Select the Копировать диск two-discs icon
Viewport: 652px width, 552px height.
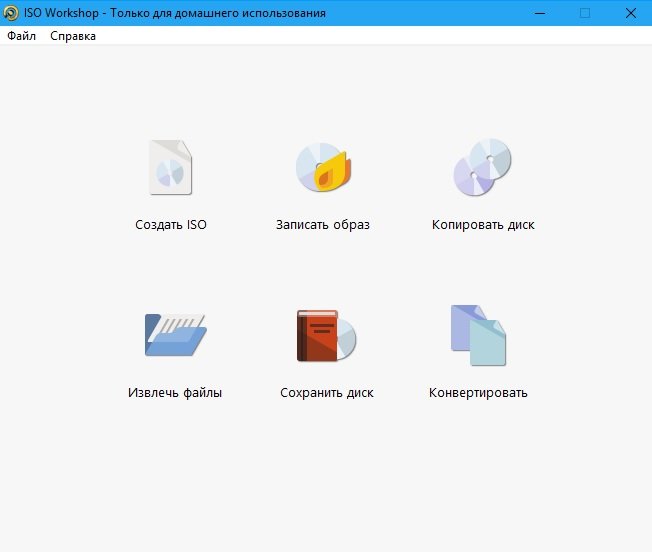point(482,167)
